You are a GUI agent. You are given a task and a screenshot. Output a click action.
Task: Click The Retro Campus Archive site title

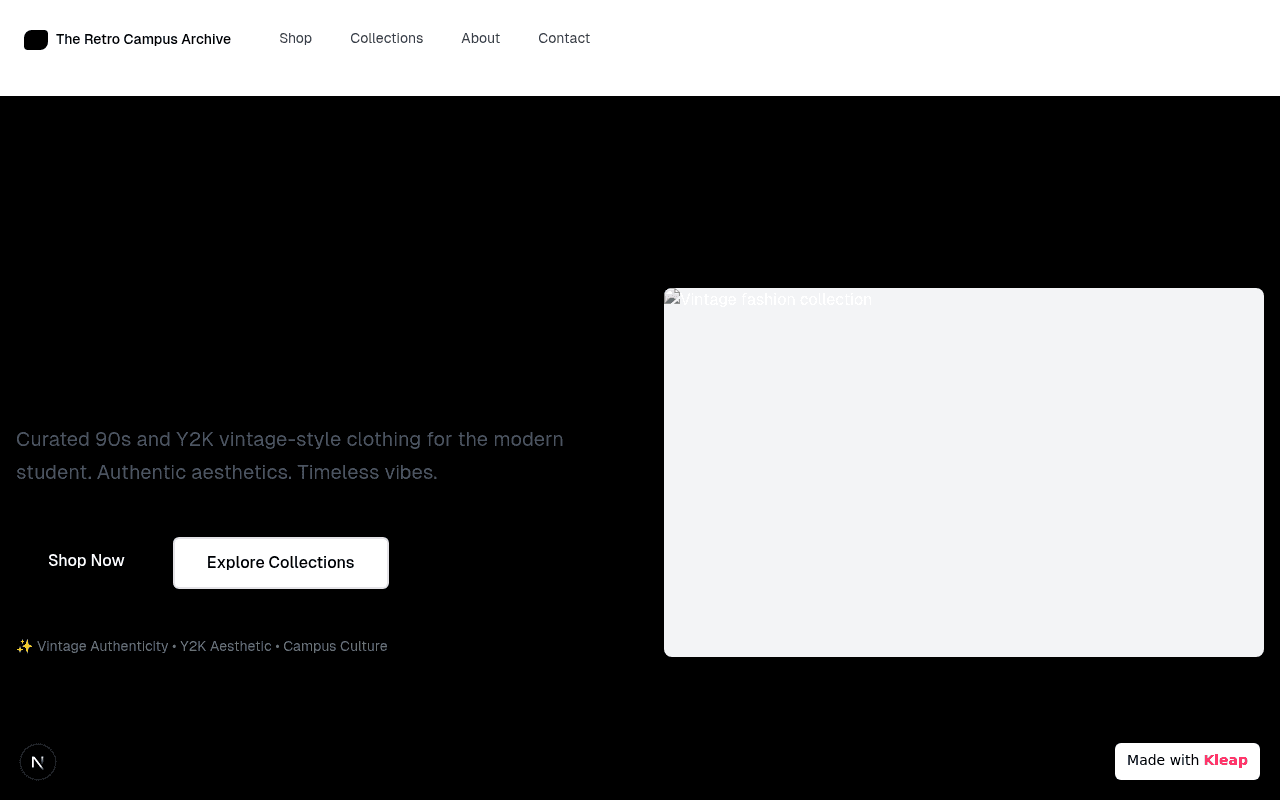pyautogui.click(x=143, y=40)
